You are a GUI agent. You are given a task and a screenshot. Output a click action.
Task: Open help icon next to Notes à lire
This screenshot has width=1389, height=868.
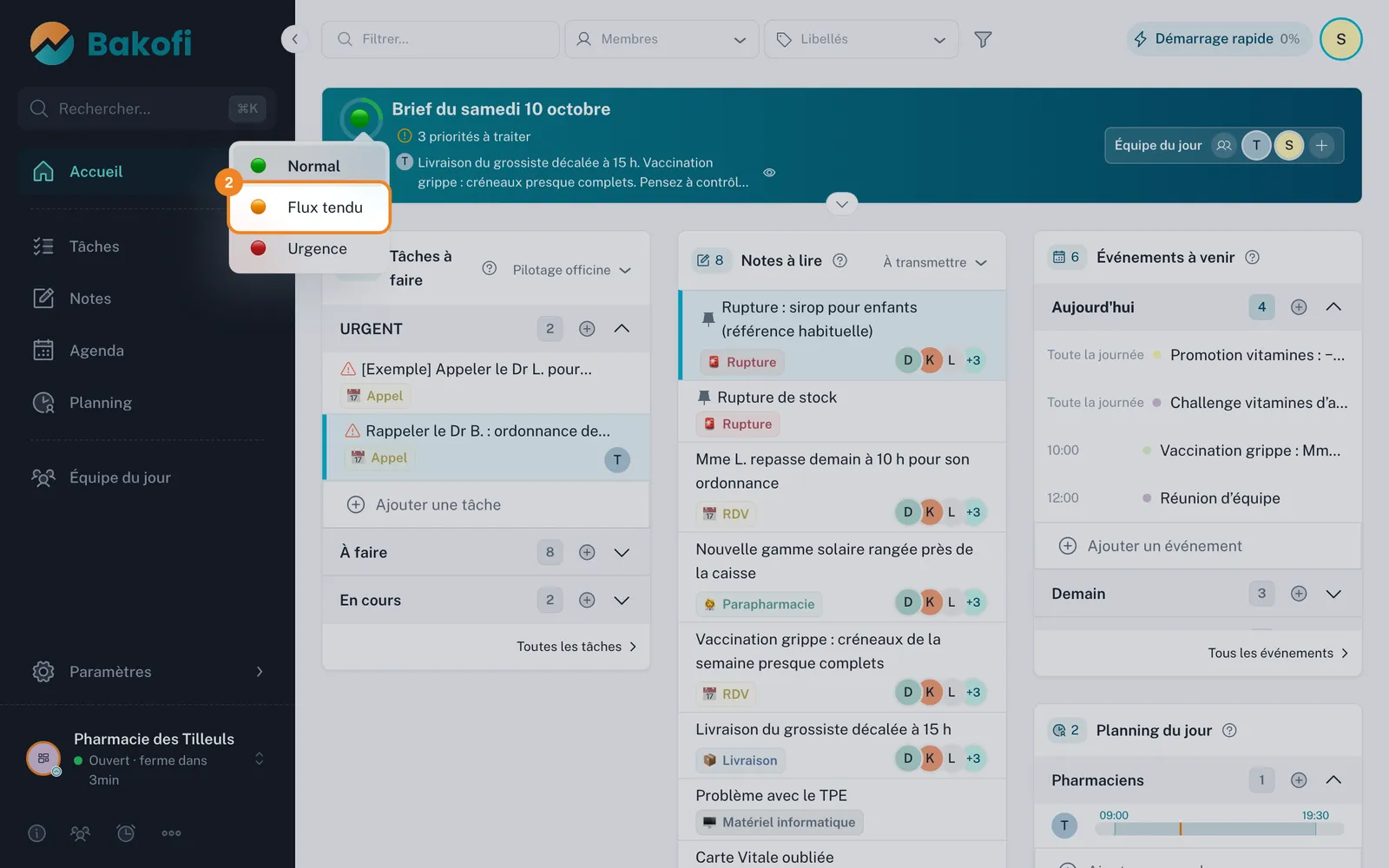839,260
